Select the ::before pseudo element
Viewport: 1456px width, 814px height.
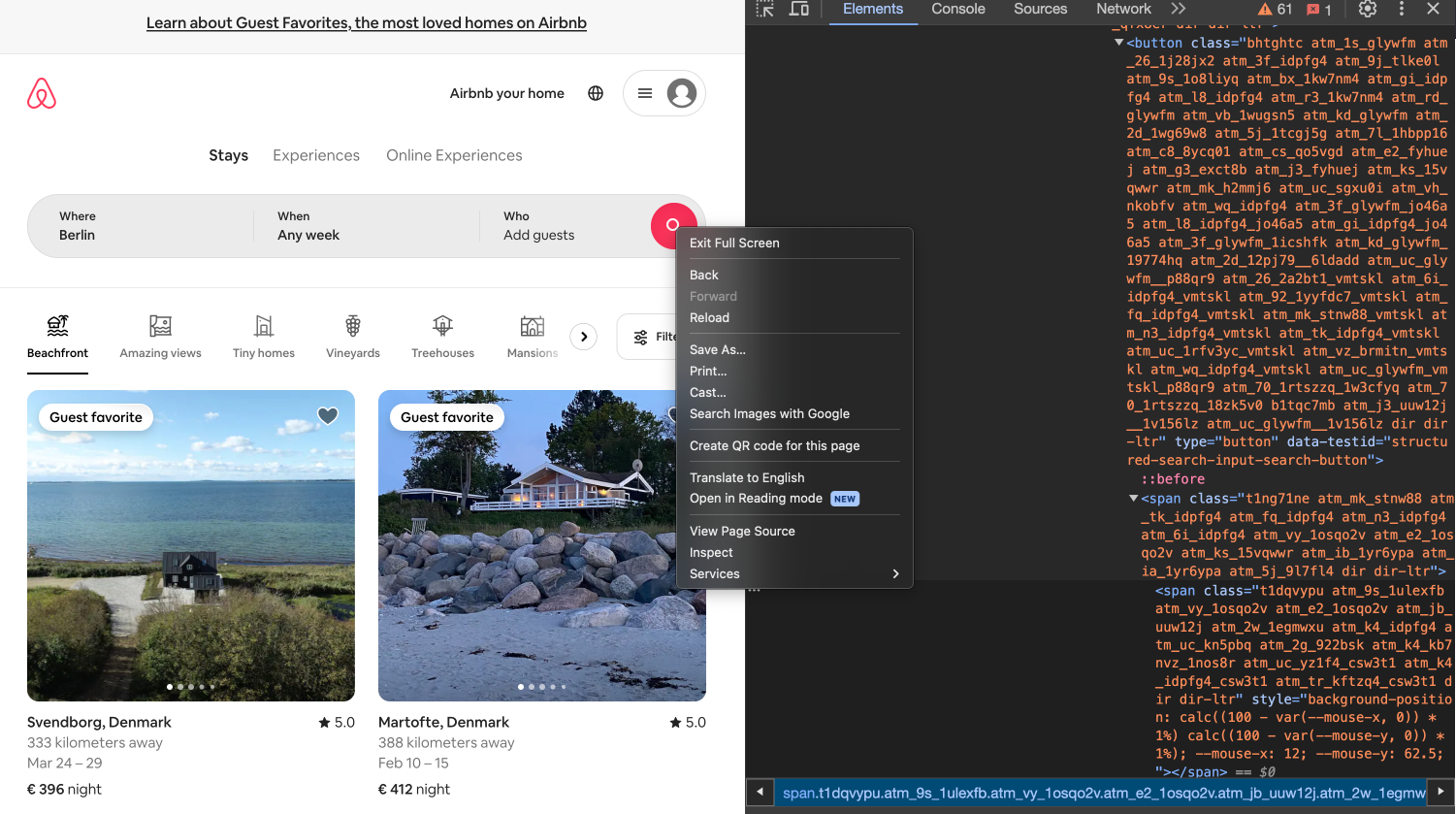[1173, 479]
